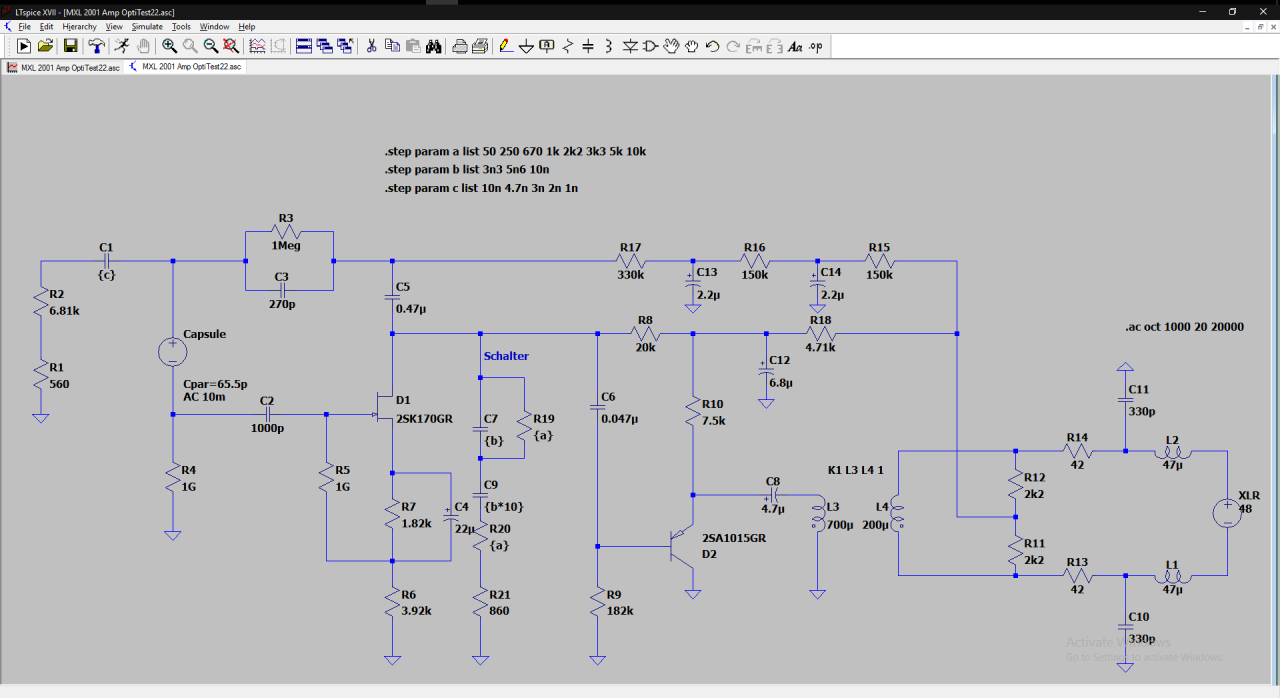Click the '700µ' value of L3

pos(840,525)
